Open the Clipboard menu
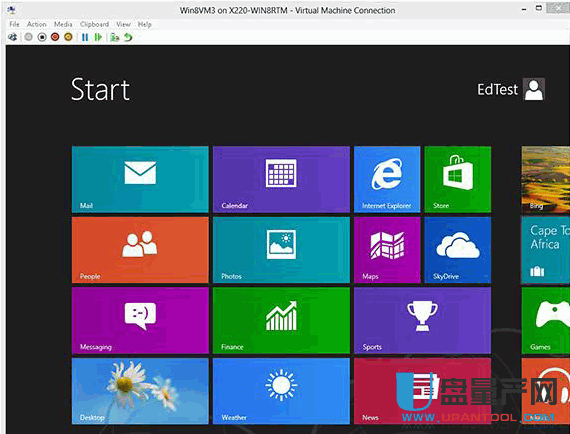The height and width of the screenshot is (434, 570). click(95, 24)
